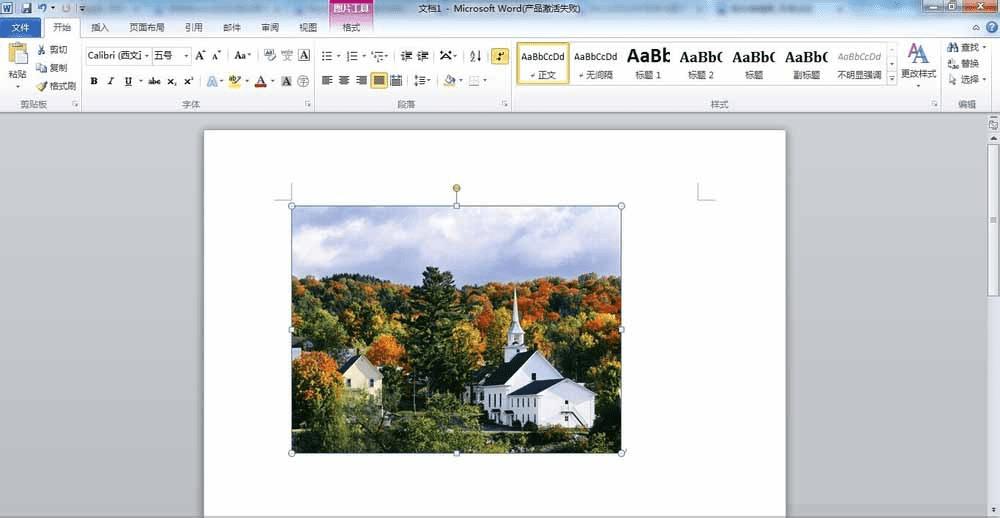Open the multilevel list dropdown

click(388, 56)
